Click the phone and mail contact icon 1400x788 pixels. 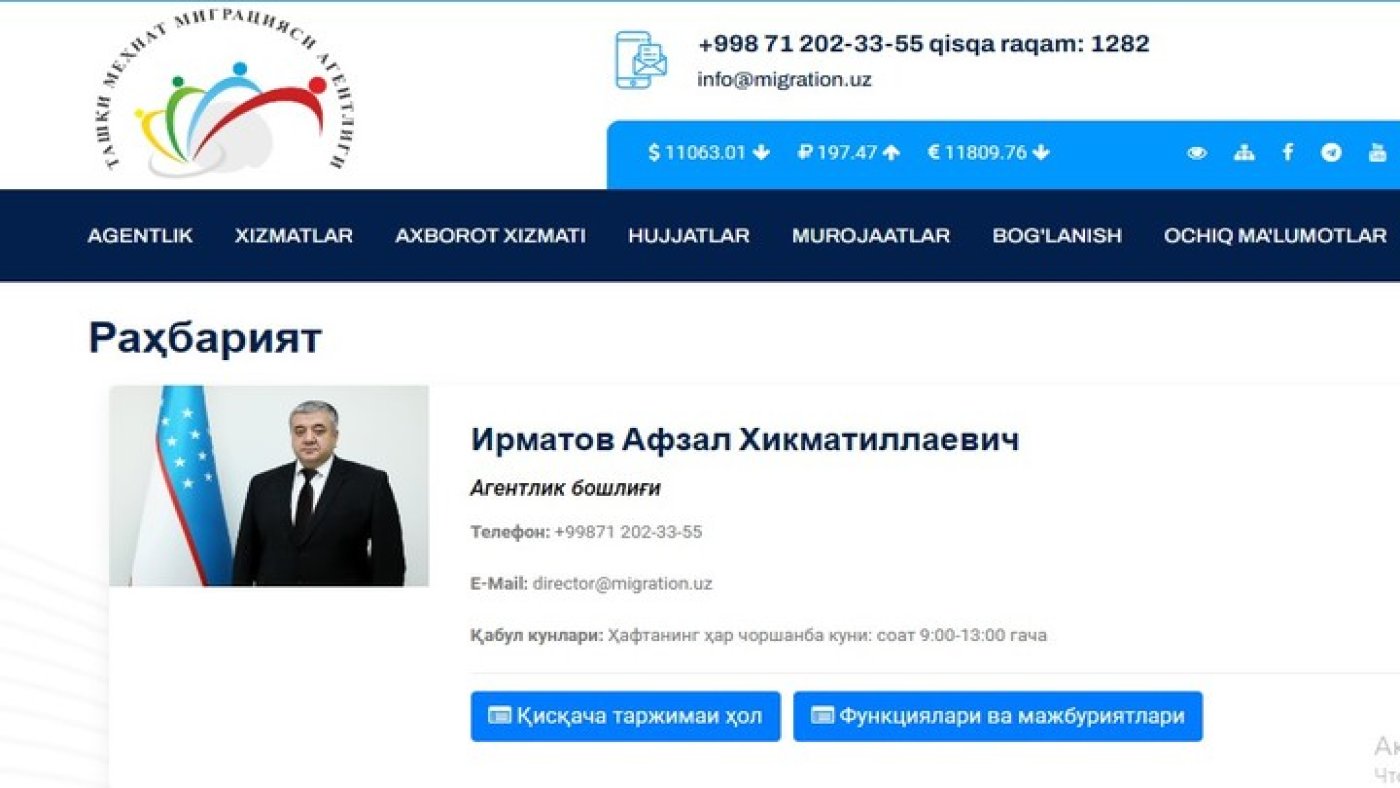[641, 60]
